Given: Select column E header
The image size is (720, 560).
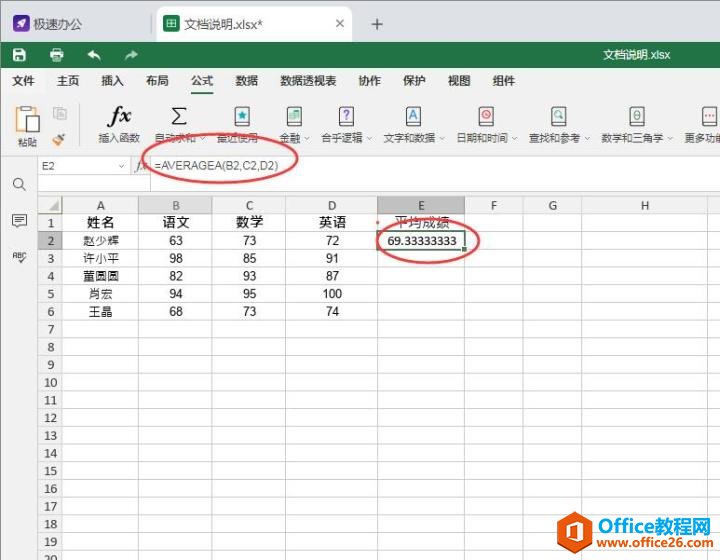Looking at the screenshot, I should 421,205.
